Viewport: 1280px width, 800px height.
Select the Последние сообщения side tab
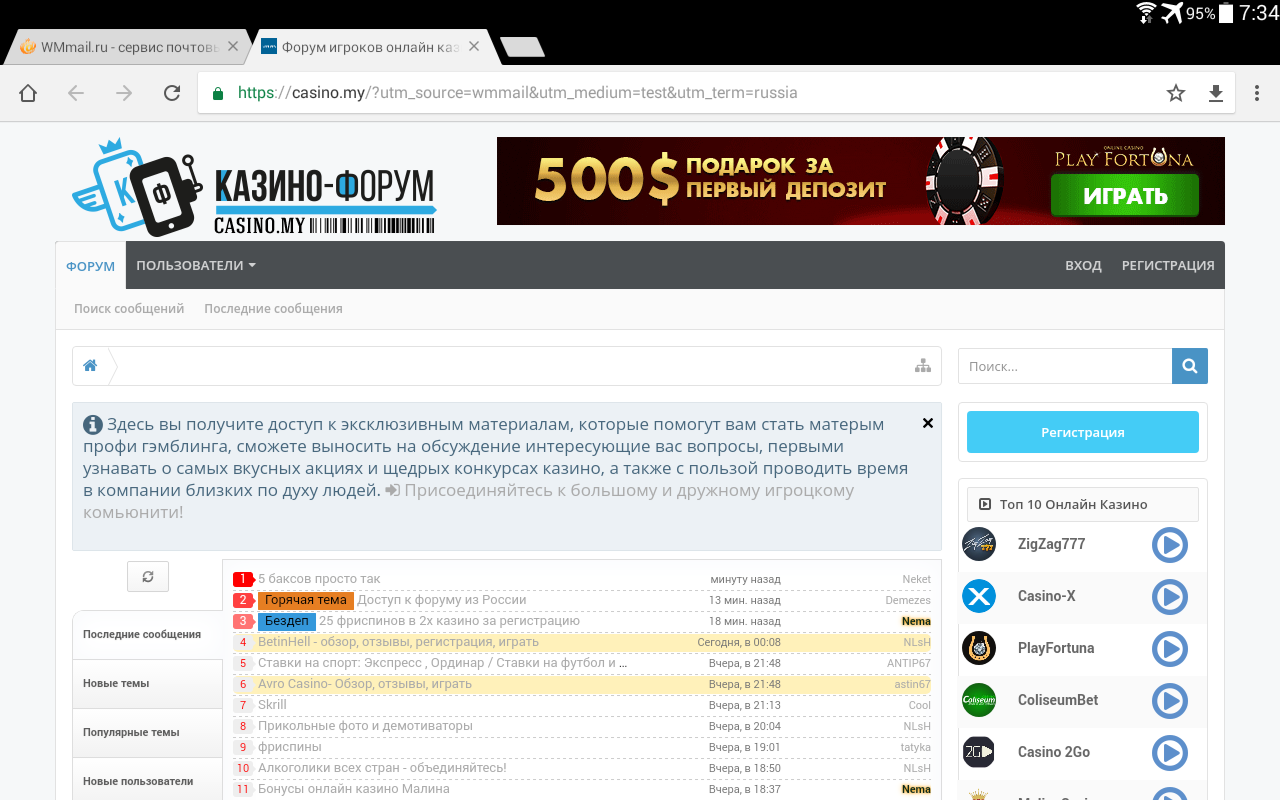[147, 634]
